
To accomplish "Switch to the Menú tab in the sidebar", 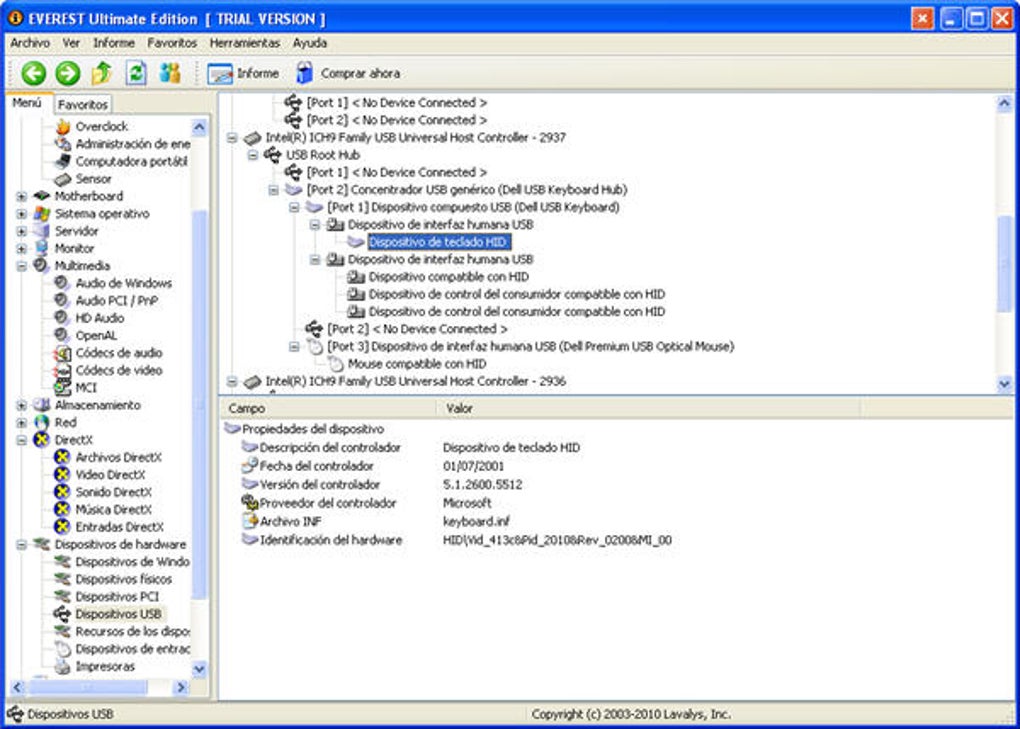I will pyautogui.click(x=27, y=103).
